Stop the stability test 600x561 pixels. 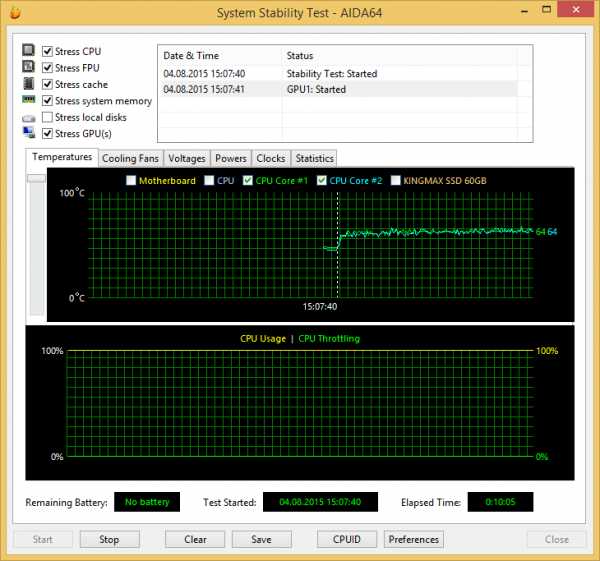109,539
